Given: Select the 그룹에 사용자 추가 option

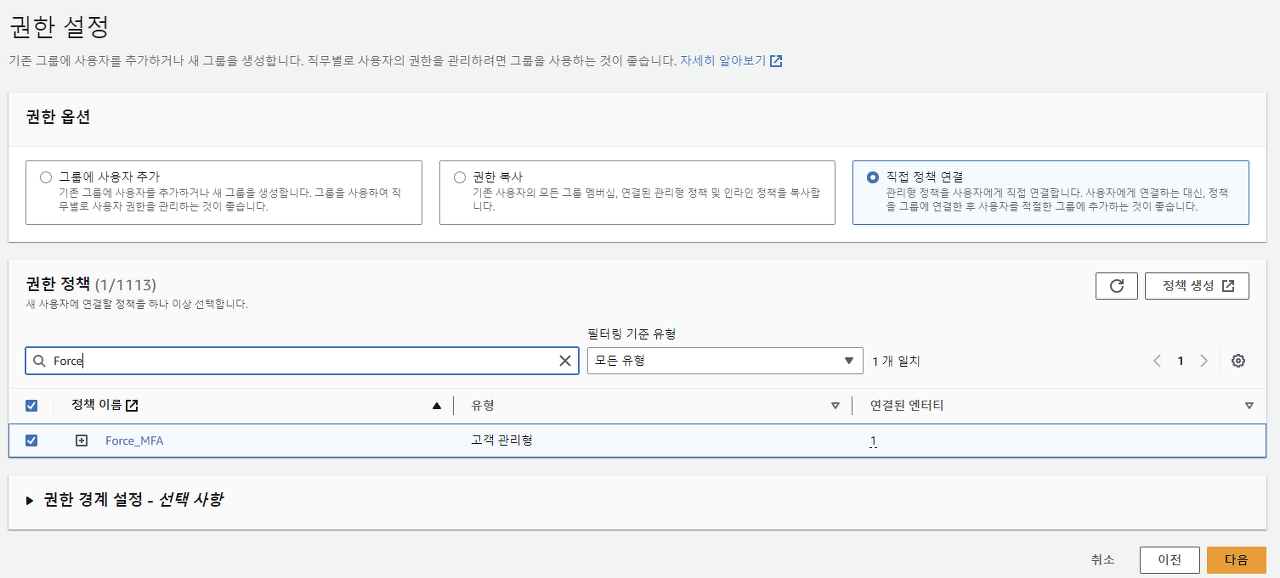Looking at the screenshot, I should (x=46, y=177).
